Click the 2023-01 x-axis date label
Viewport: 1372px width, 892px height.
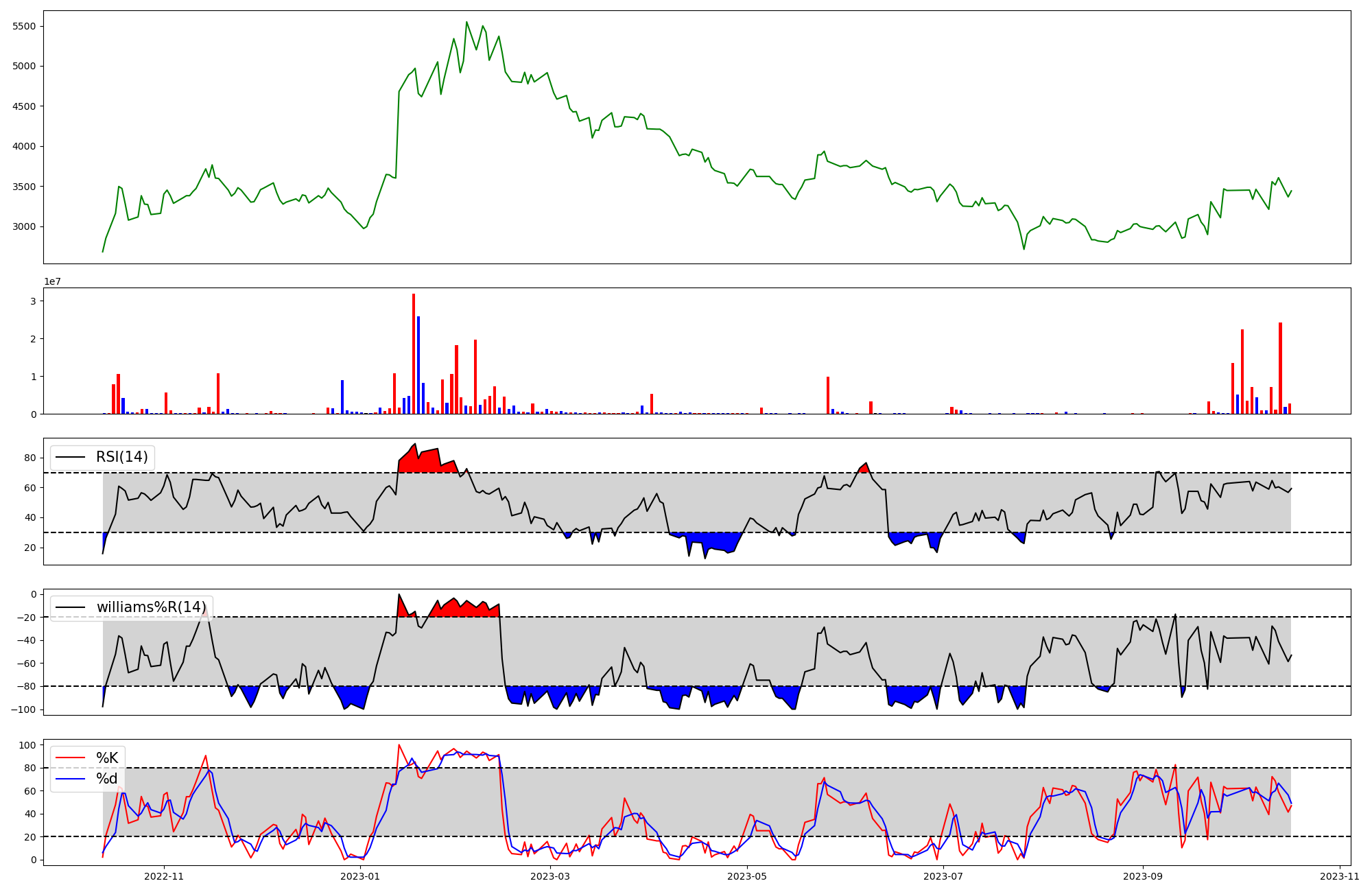360,876
